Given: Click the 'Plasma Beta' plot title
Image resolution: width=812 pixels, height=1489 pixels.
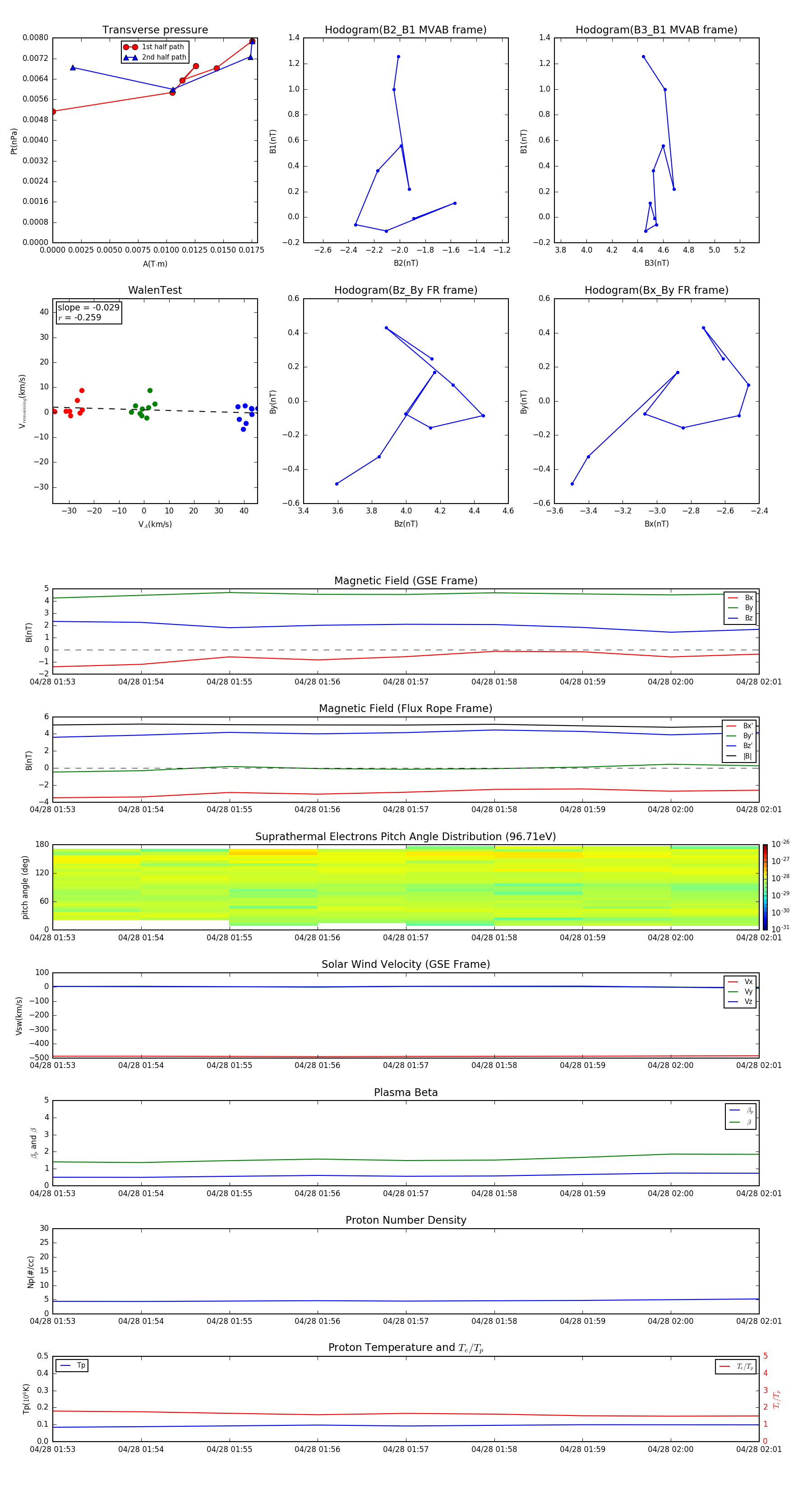Looking at the screenshot, I should click(x=406, y=1092).
